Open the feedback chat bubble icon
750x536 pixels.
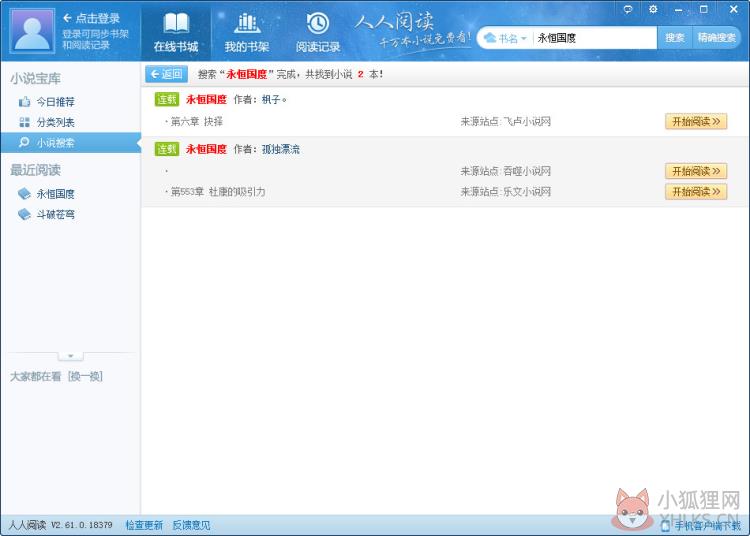pyautogui.click(x=628, y=9)
